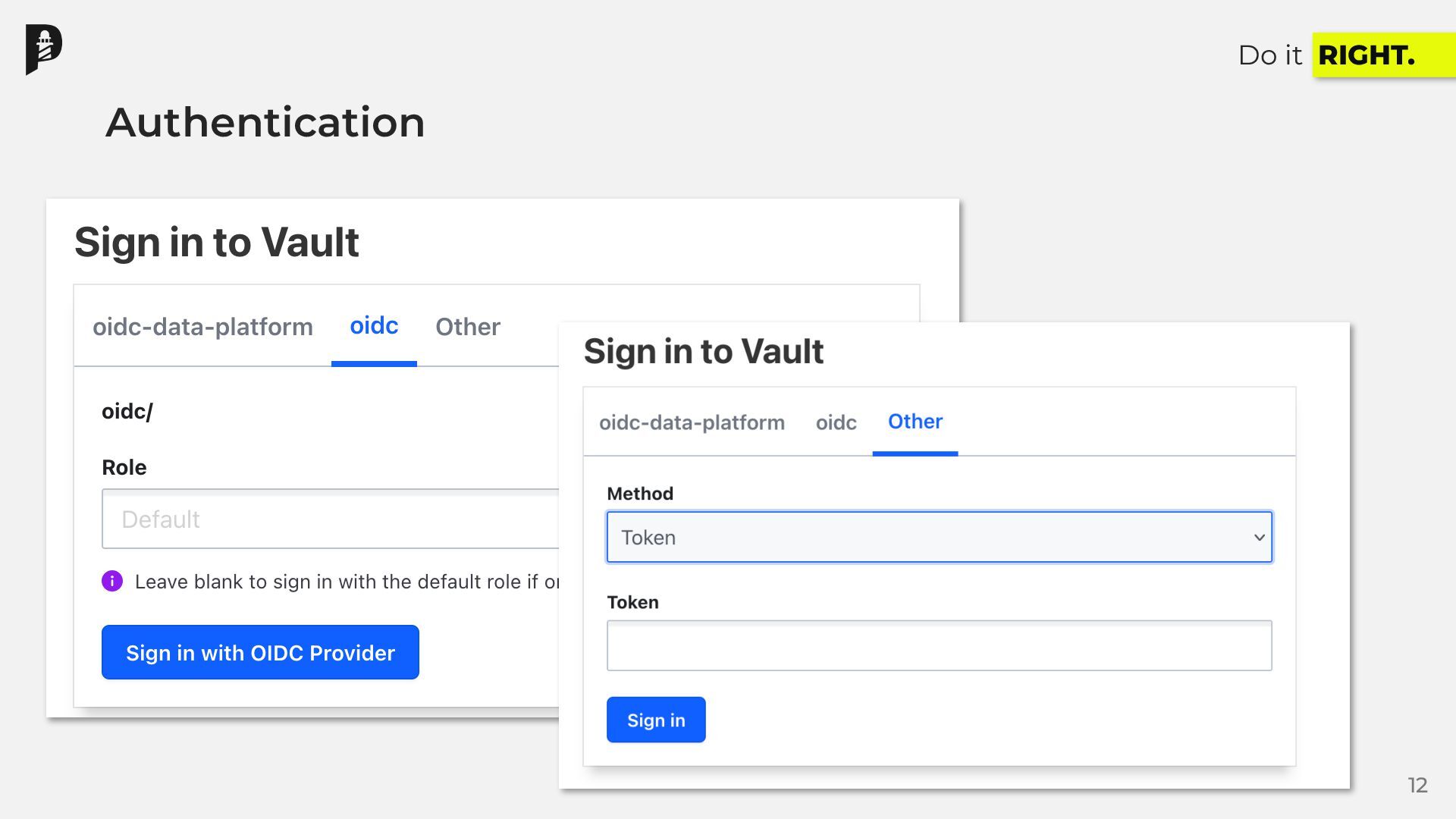This screenshot has width=1456, height=819.
Task: Switch to Other tab in back panel
Action: [x=467, y=327]
